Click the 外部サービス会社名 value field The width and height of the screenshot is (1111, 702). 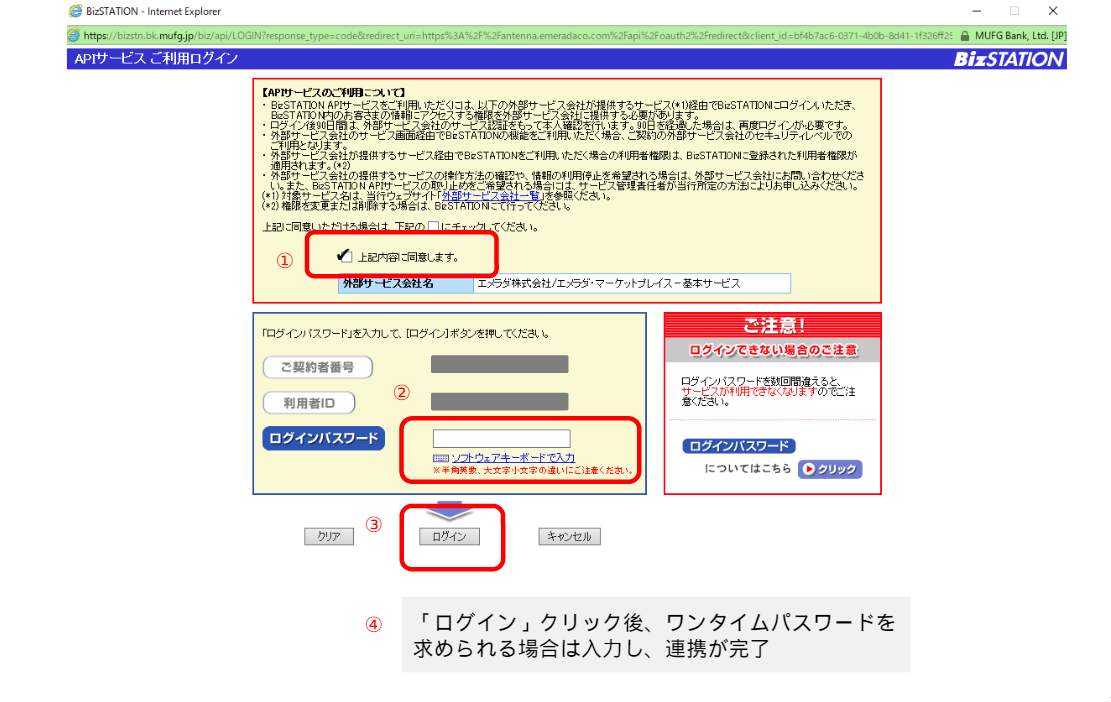pos(632,283)
